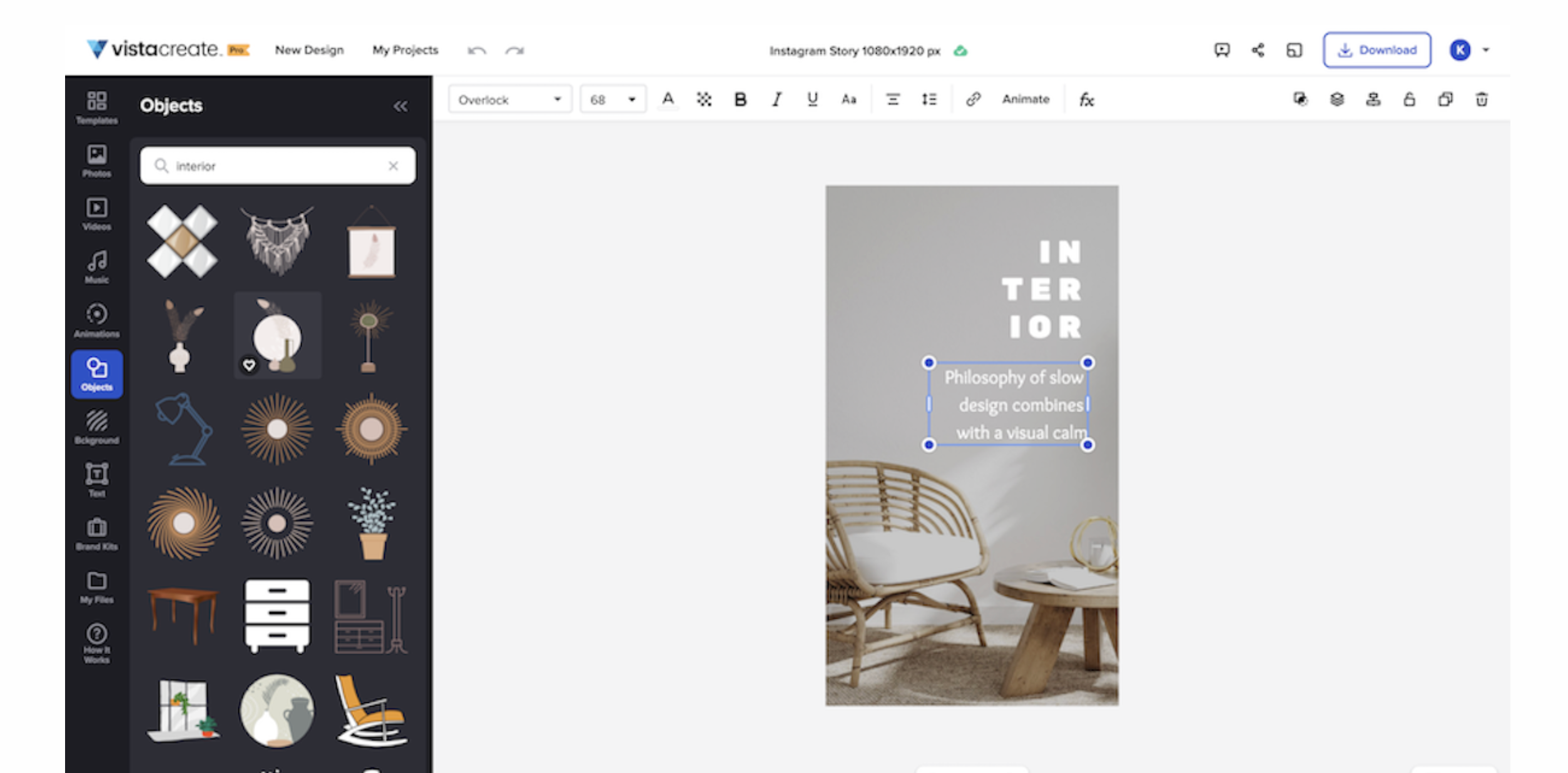Open My Projects menu item
This screenshot has height=773, width=1568.
(405, 50)
